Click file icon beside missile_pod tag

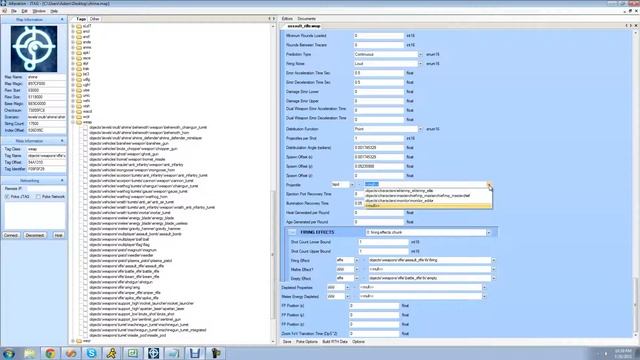point(85,335)
